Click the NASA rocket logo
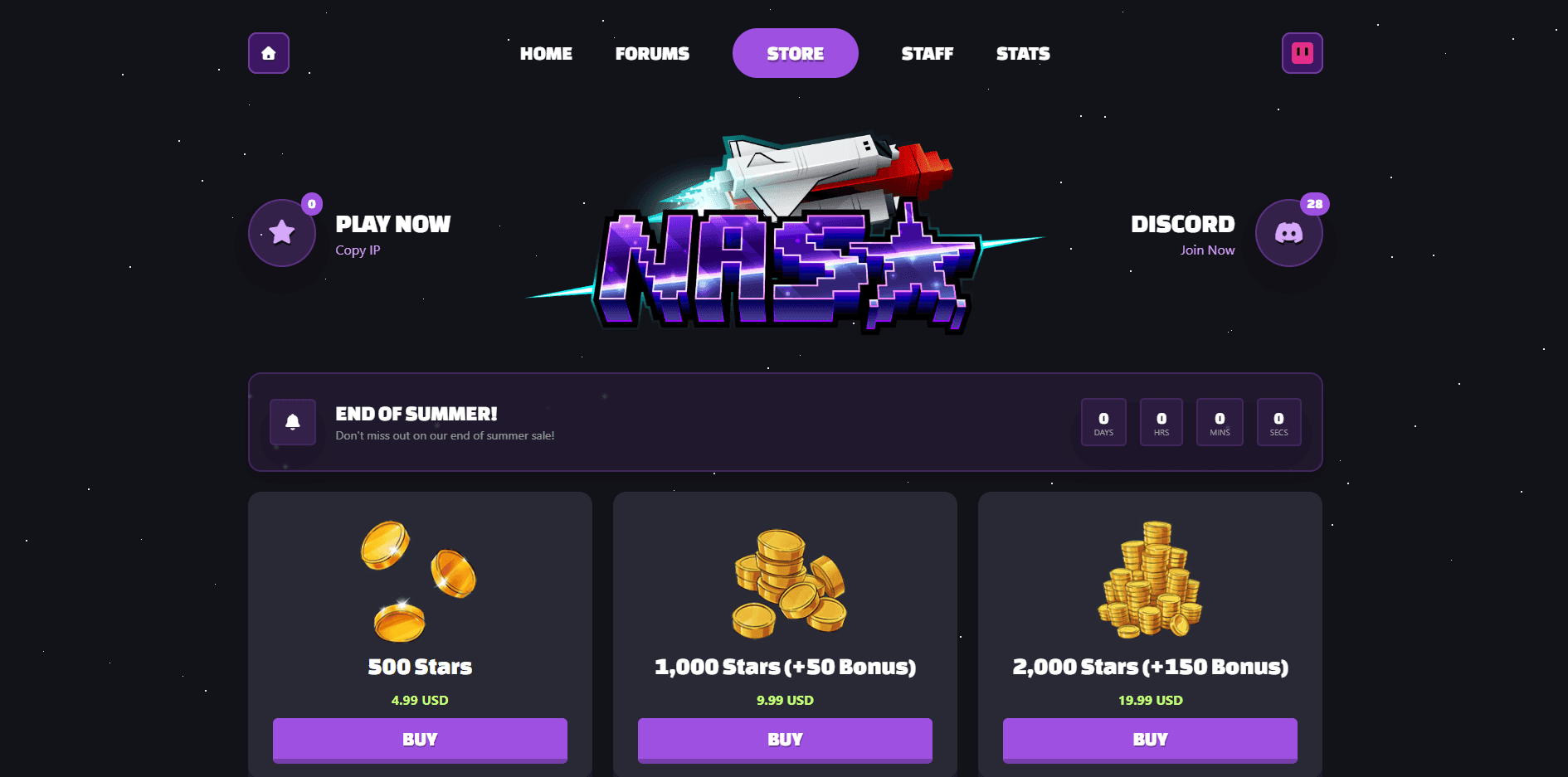1568x777 pixels. (x=784, y=234)
